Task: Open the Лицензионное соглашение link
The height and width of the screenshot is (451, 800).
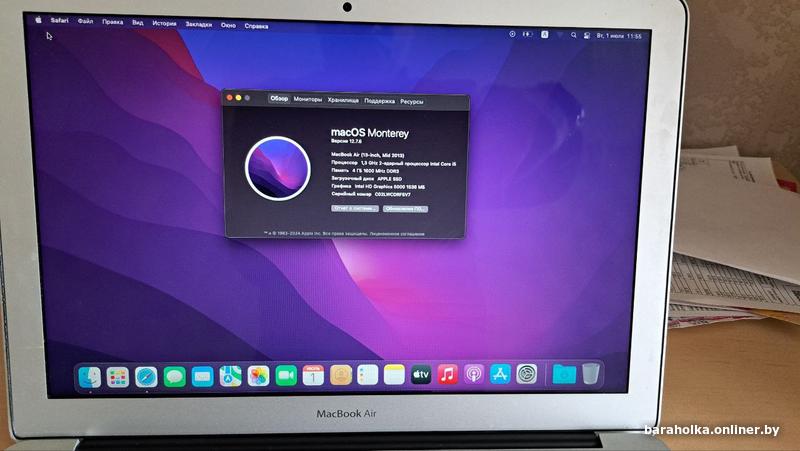Action: pos(397,234)
